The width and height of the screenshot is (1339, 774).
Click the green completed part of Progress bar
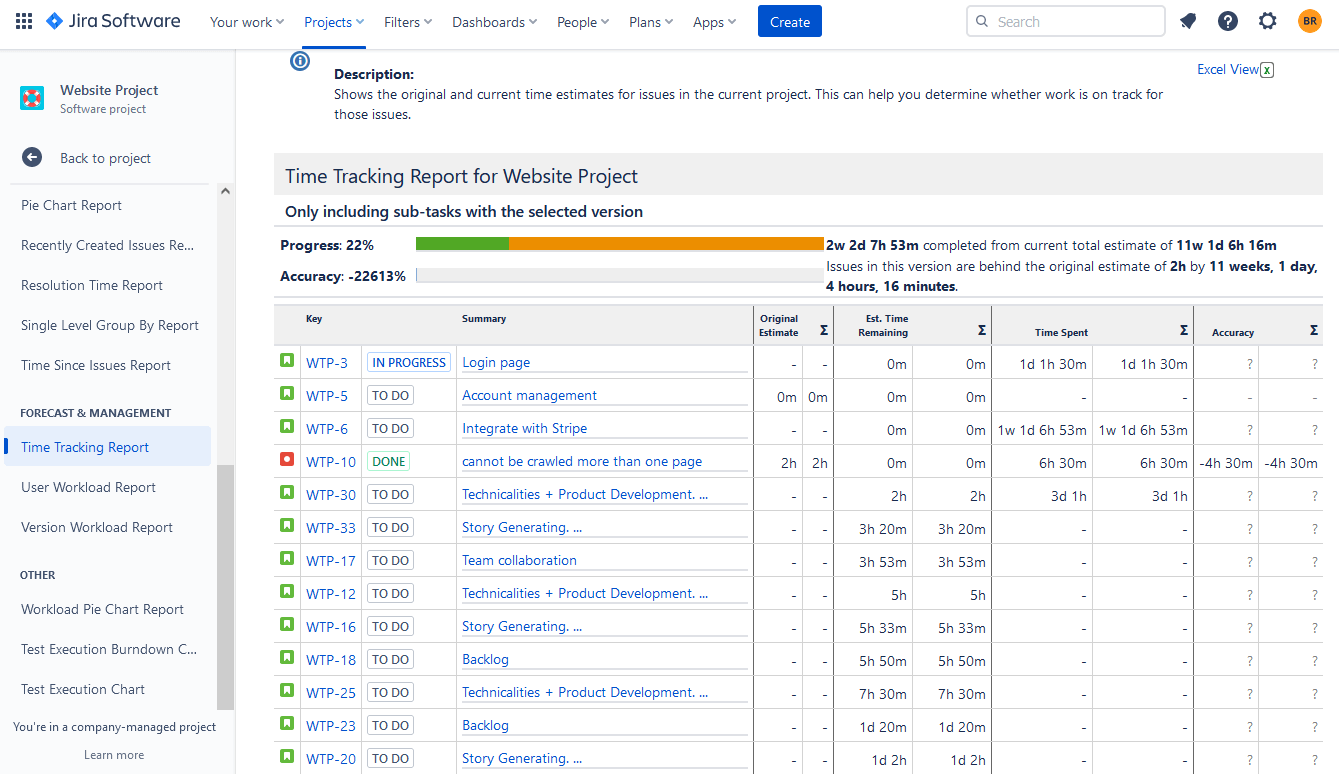(x=462, y=243)
